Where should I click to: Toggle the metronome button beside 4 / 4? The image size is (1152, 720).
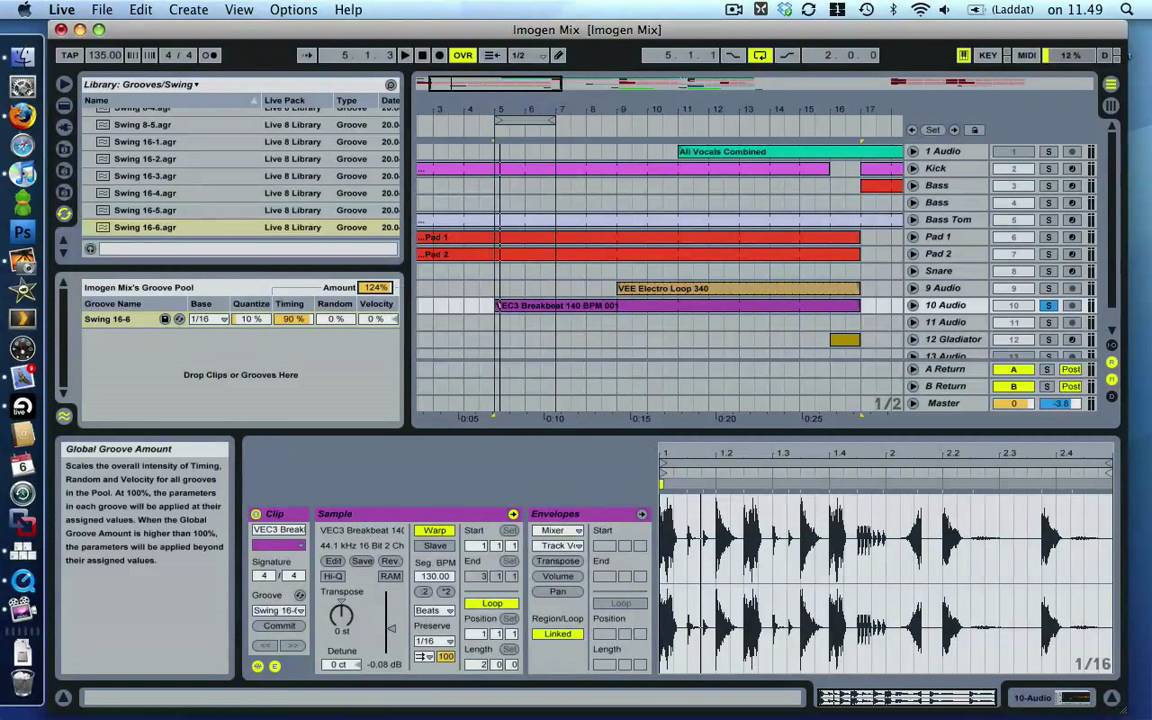point(209,55)
